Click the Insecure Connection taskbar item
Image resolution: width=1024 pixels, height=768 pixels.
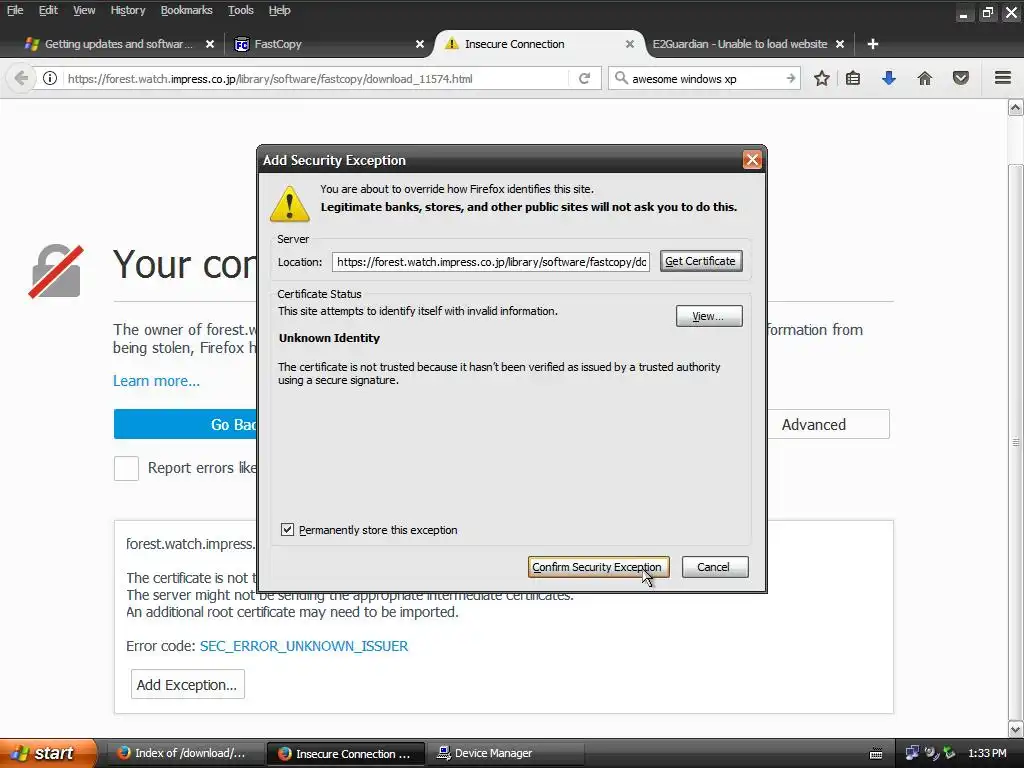[345, 753]
